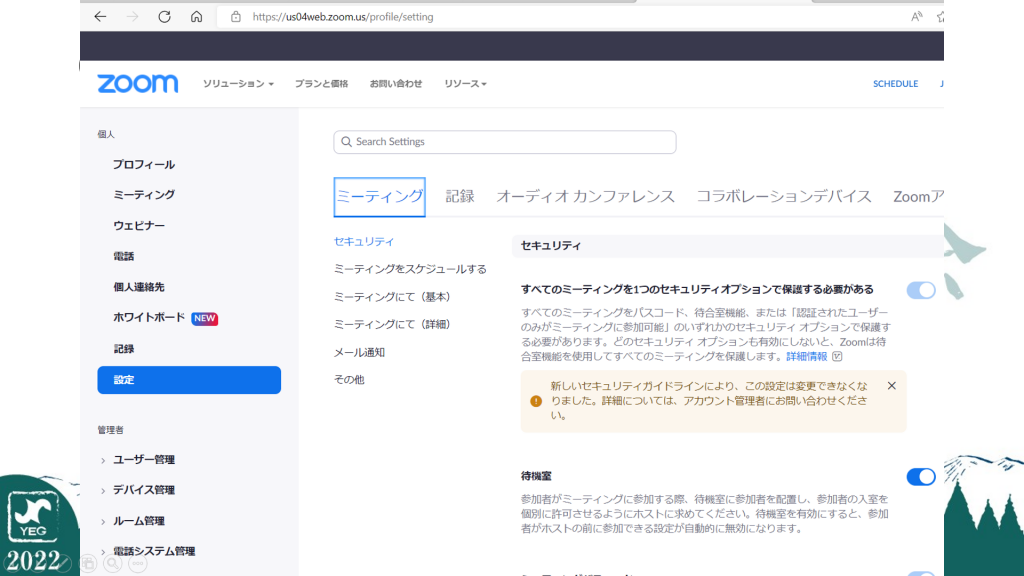Switch to the 記録 settings tab
1024x576 pixels.
tap(460, 197)
